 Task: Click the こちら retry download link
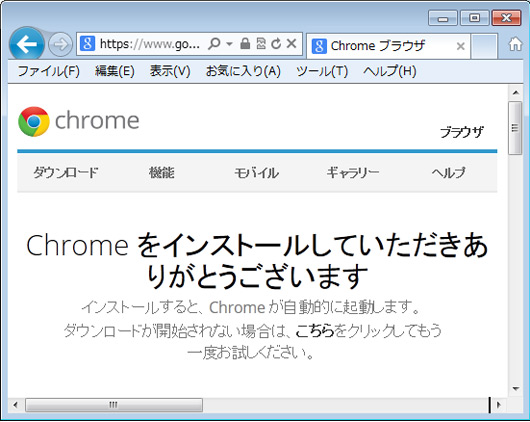coord(315,330)
